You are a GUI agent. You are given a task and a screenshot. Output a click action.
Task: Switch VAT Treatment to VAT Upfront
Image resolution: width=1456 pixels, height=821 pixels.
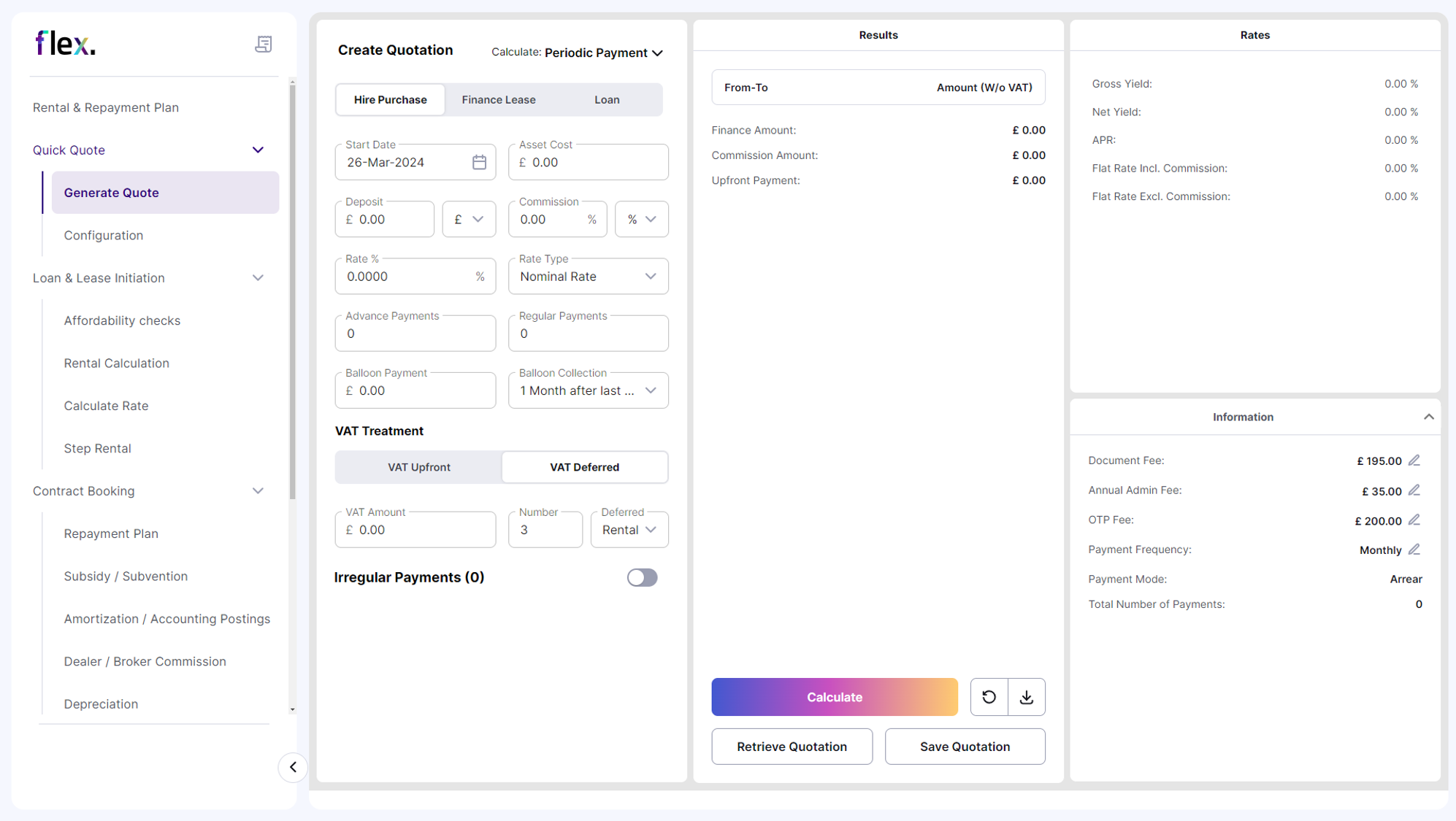tap(418, 466)
